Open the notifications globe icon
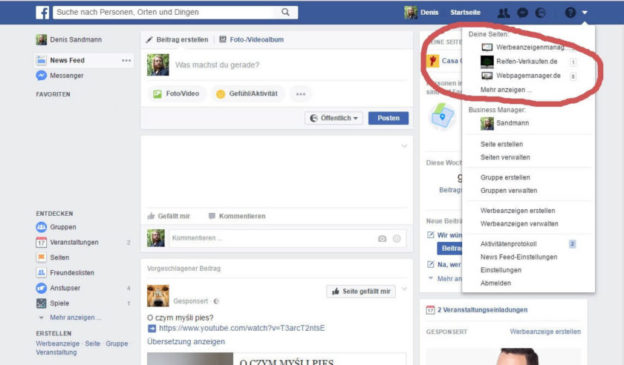624x365 pixels. pos(540,13)
